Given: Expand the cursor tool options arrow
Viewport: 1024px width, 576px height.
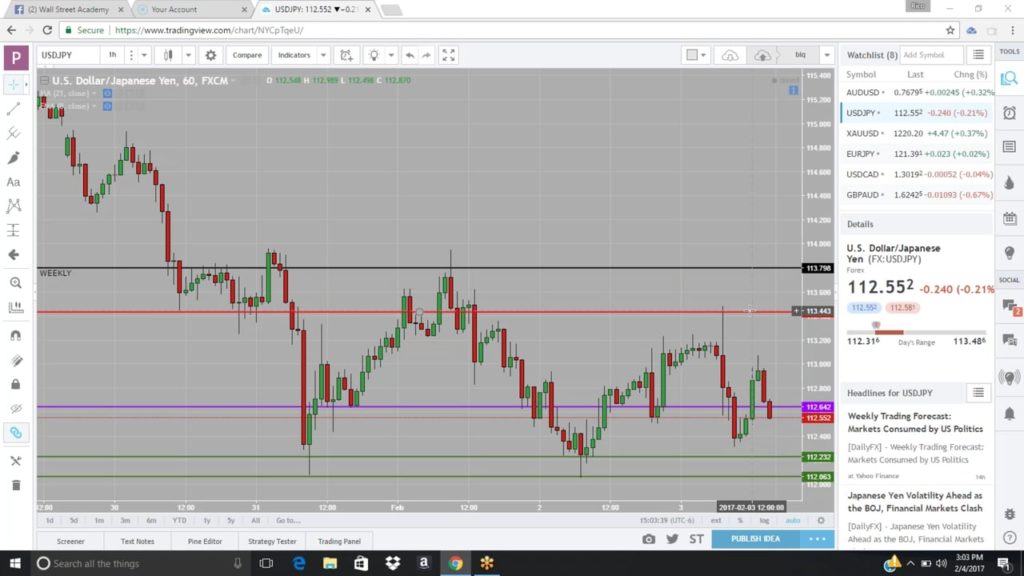Looking at the screenshot, I should click(x=26, y=84).
